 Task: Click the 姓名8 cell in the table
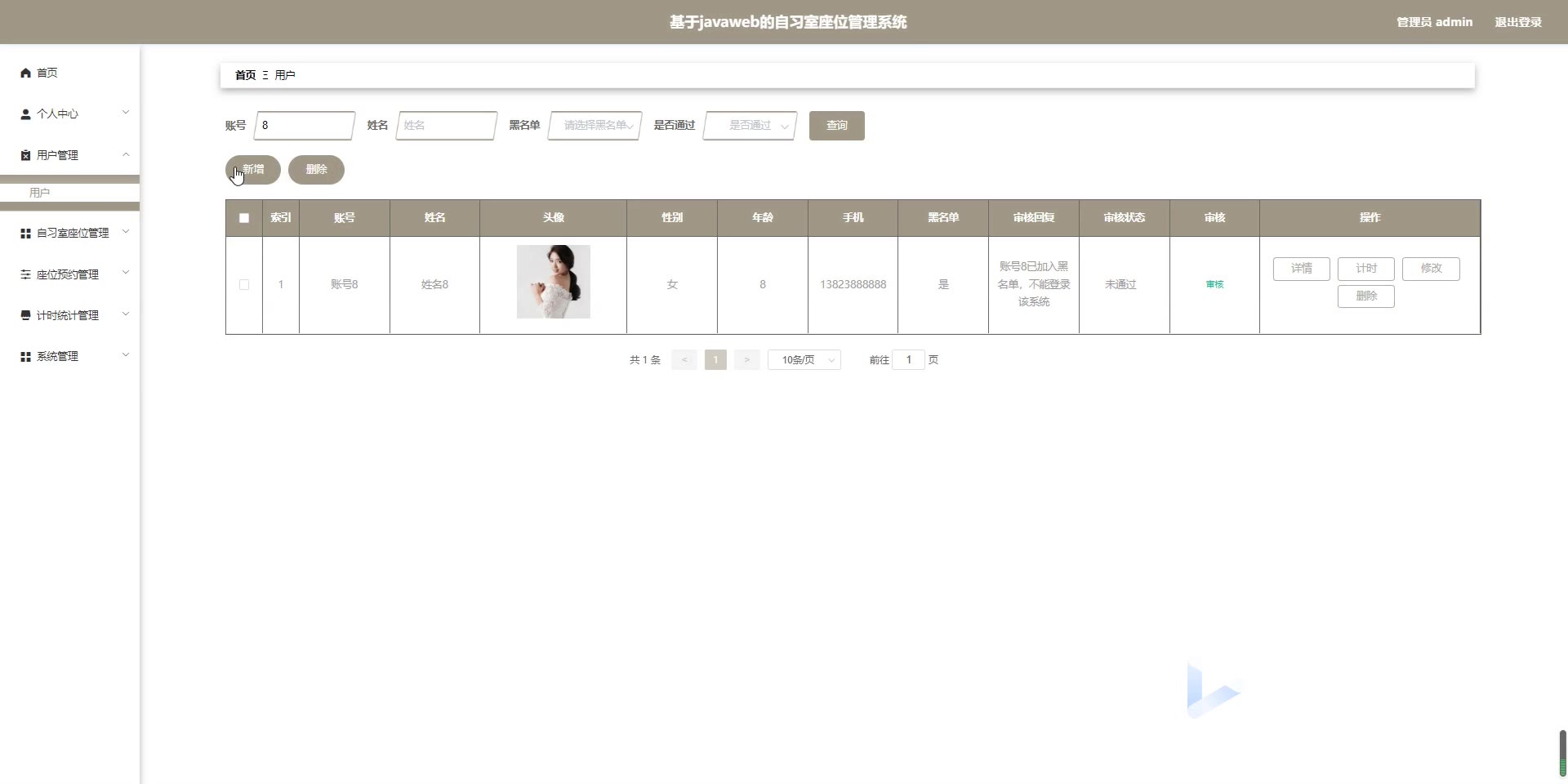(x=434, y=285)
